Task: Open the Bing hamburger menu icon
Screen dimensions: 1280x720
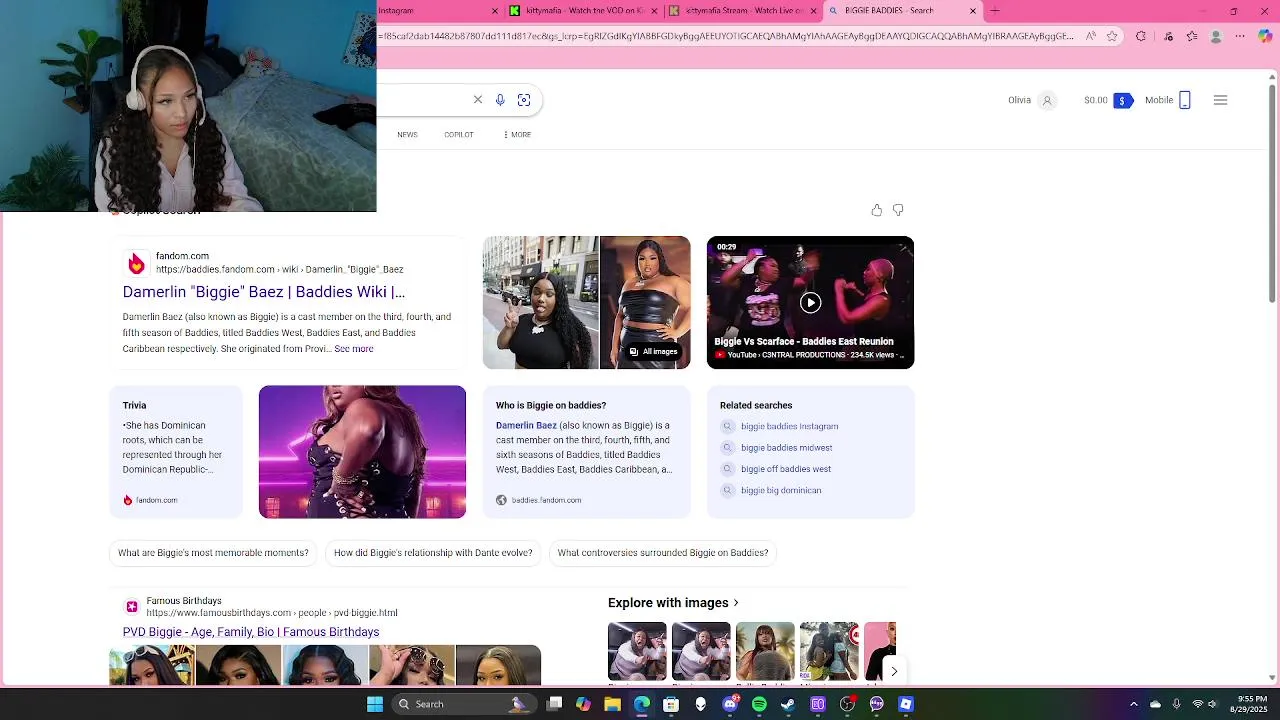Action: tap(1220, 100)
